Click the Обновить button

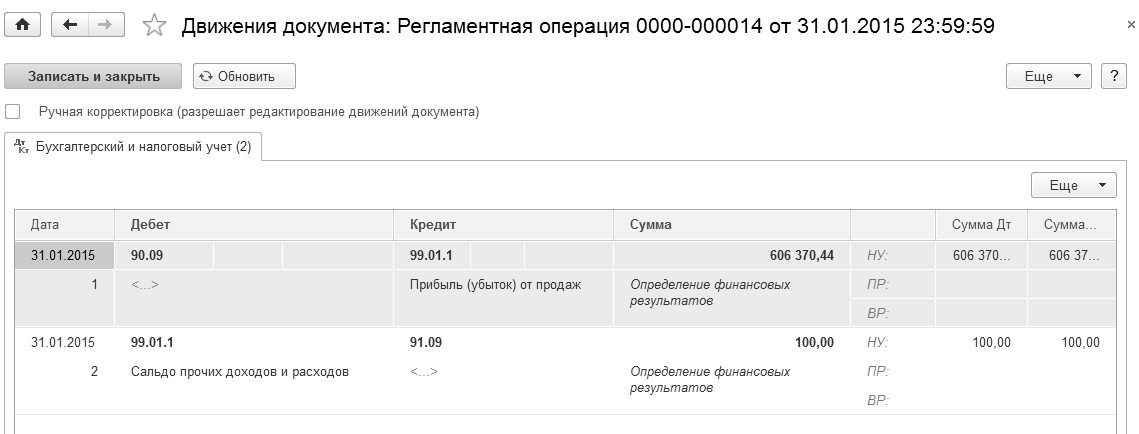coord(244,76)
